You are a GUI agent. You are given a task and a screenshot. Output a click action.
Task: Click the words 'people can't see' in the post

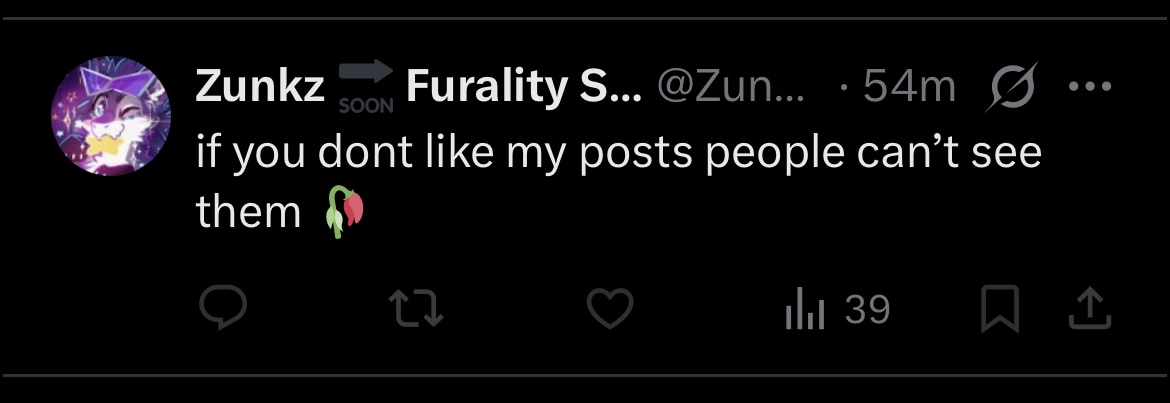[x=874, y=153]
